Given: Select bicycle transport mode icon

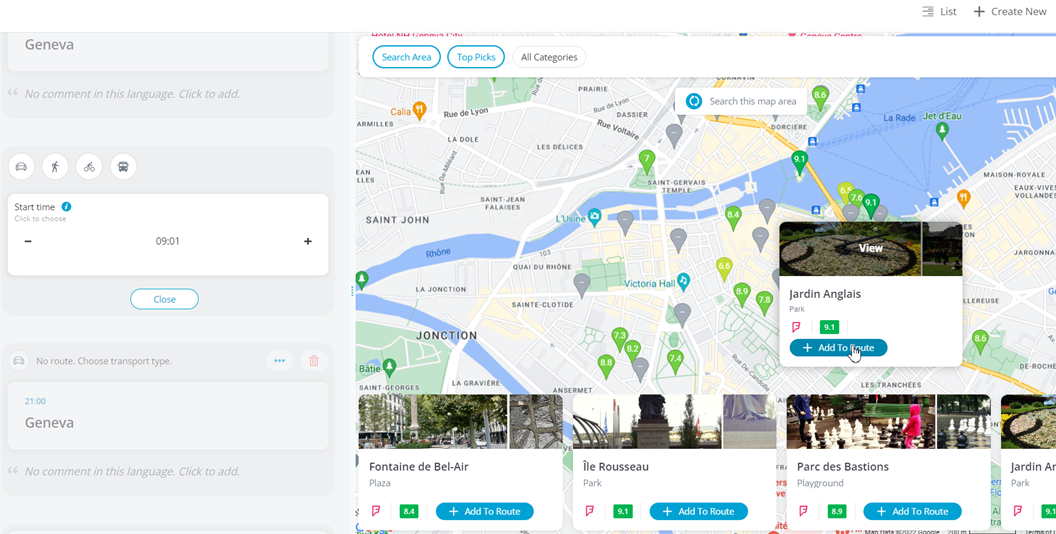Looking at the screenshot, I should pos(89,166).
